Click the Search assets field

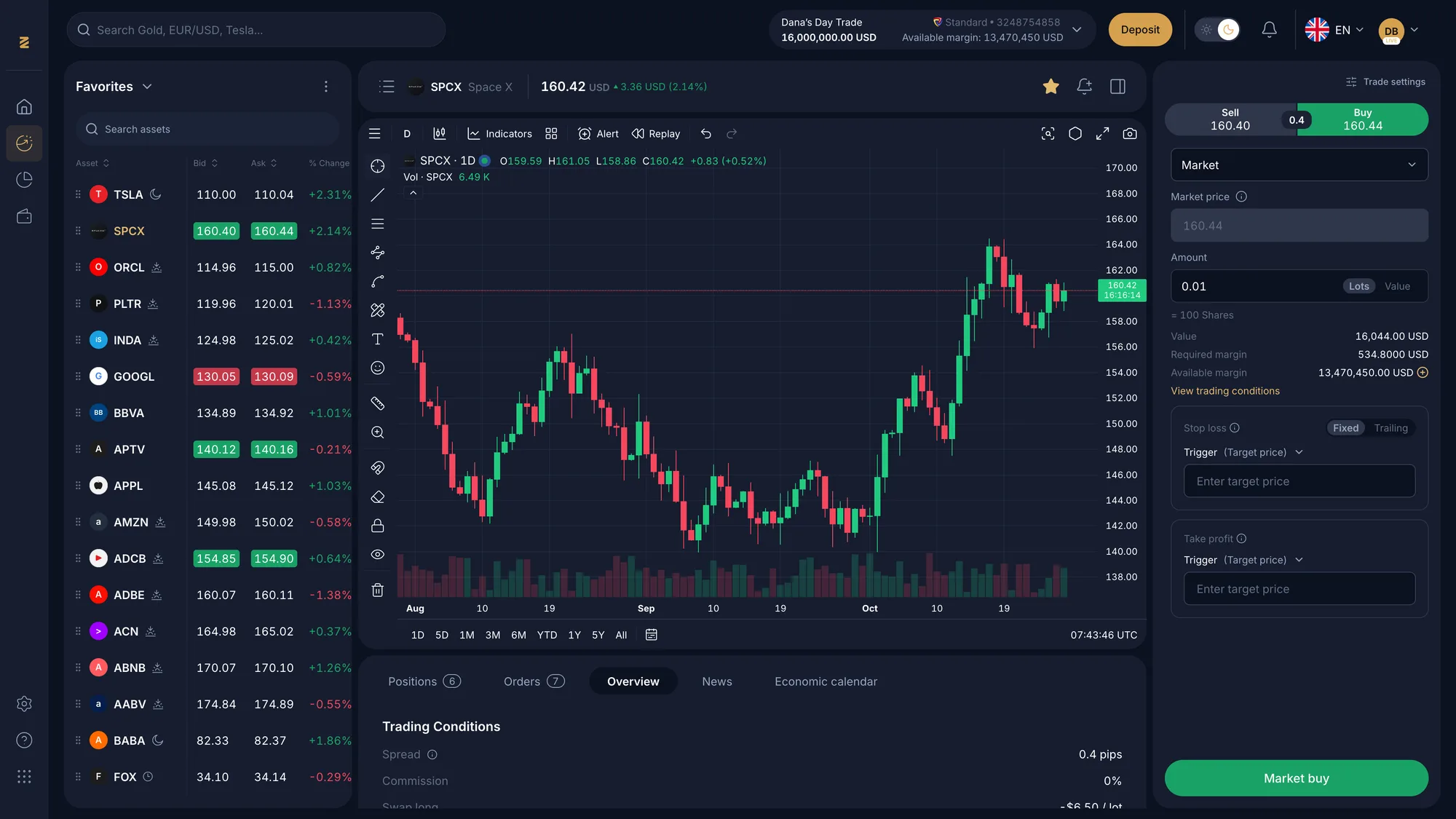tap(207, 130)
